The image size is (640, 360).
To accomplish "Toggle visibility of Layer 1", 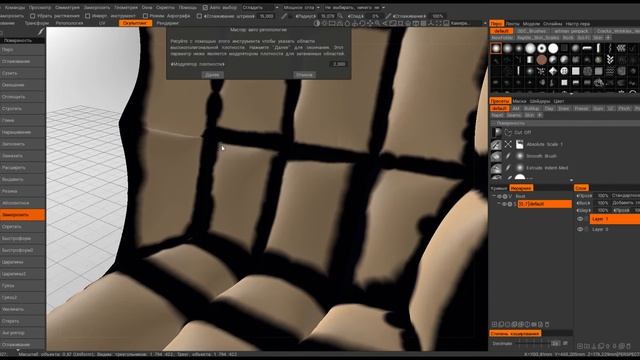I will tap(580, 219).
